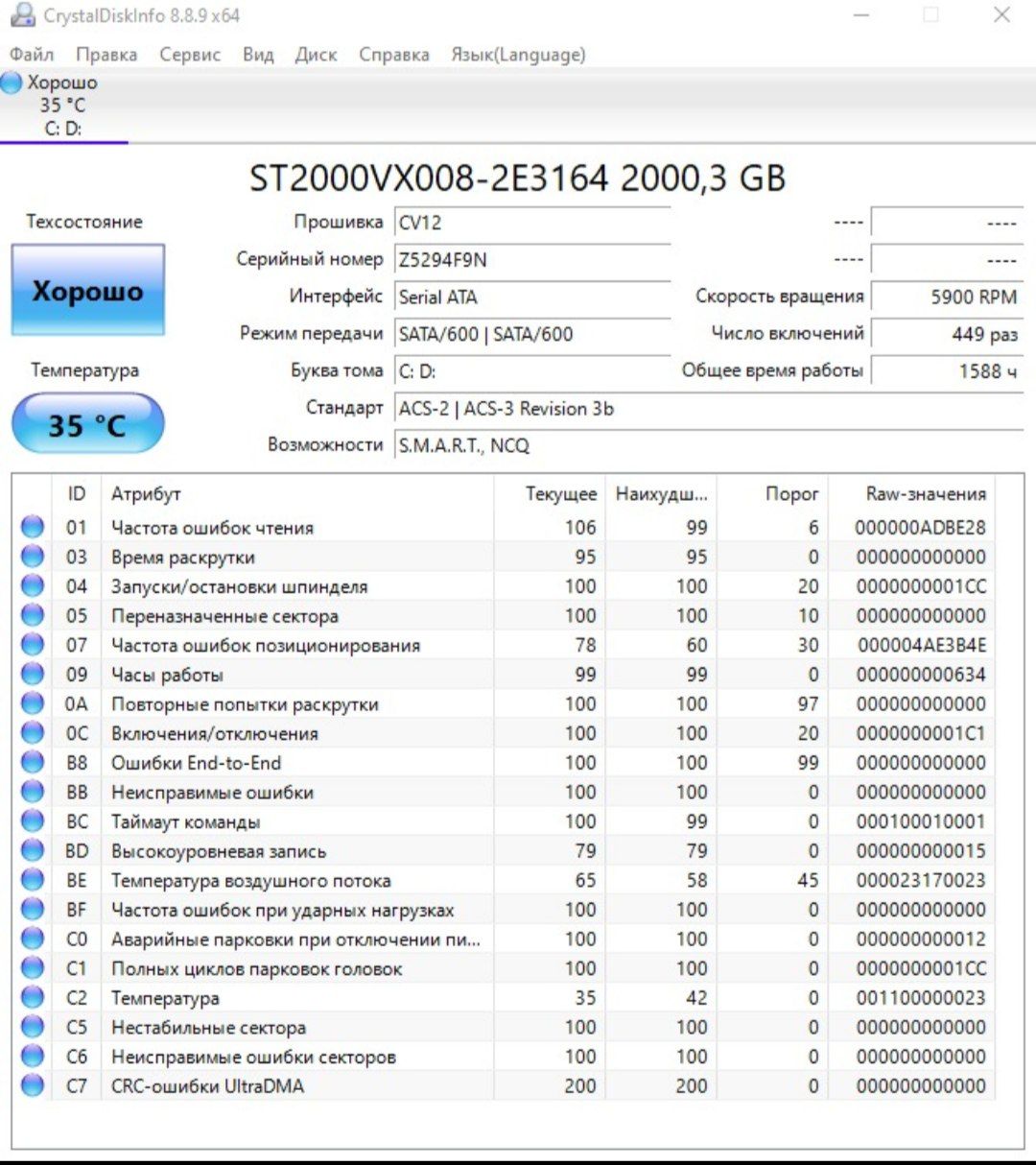Click status orb for 07 Частота ошибок позиционирования
The width and height of the screenshot is (1036, 1165).
[33, 645]
